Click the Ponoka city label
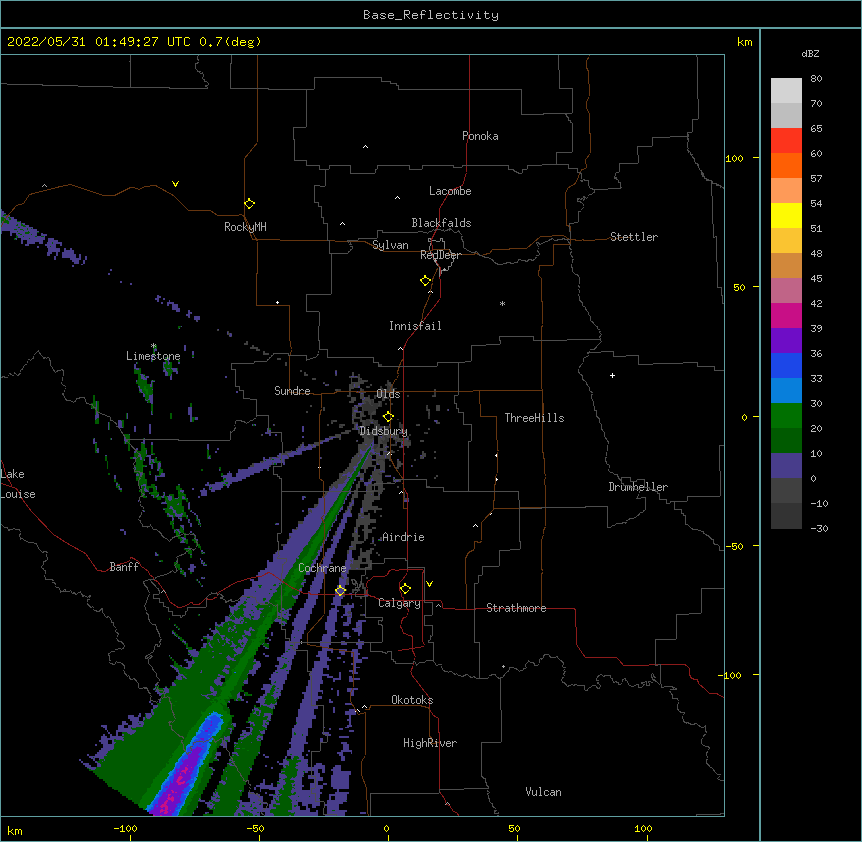The image size is (862, 842). [x=480, y=136]
